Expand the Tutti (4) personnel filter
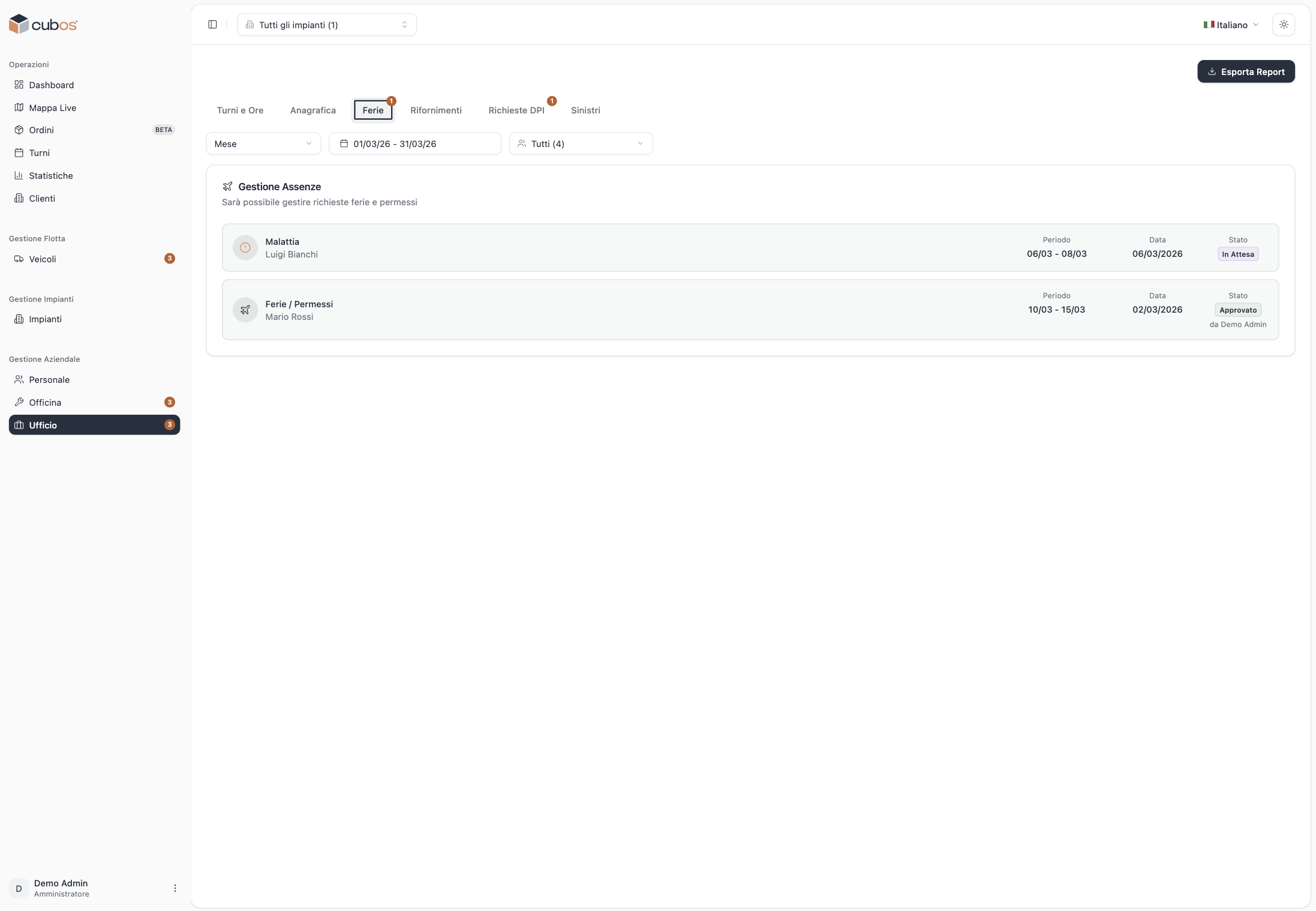This screenshot has width=1316, height=911. (x=580, y=144)
